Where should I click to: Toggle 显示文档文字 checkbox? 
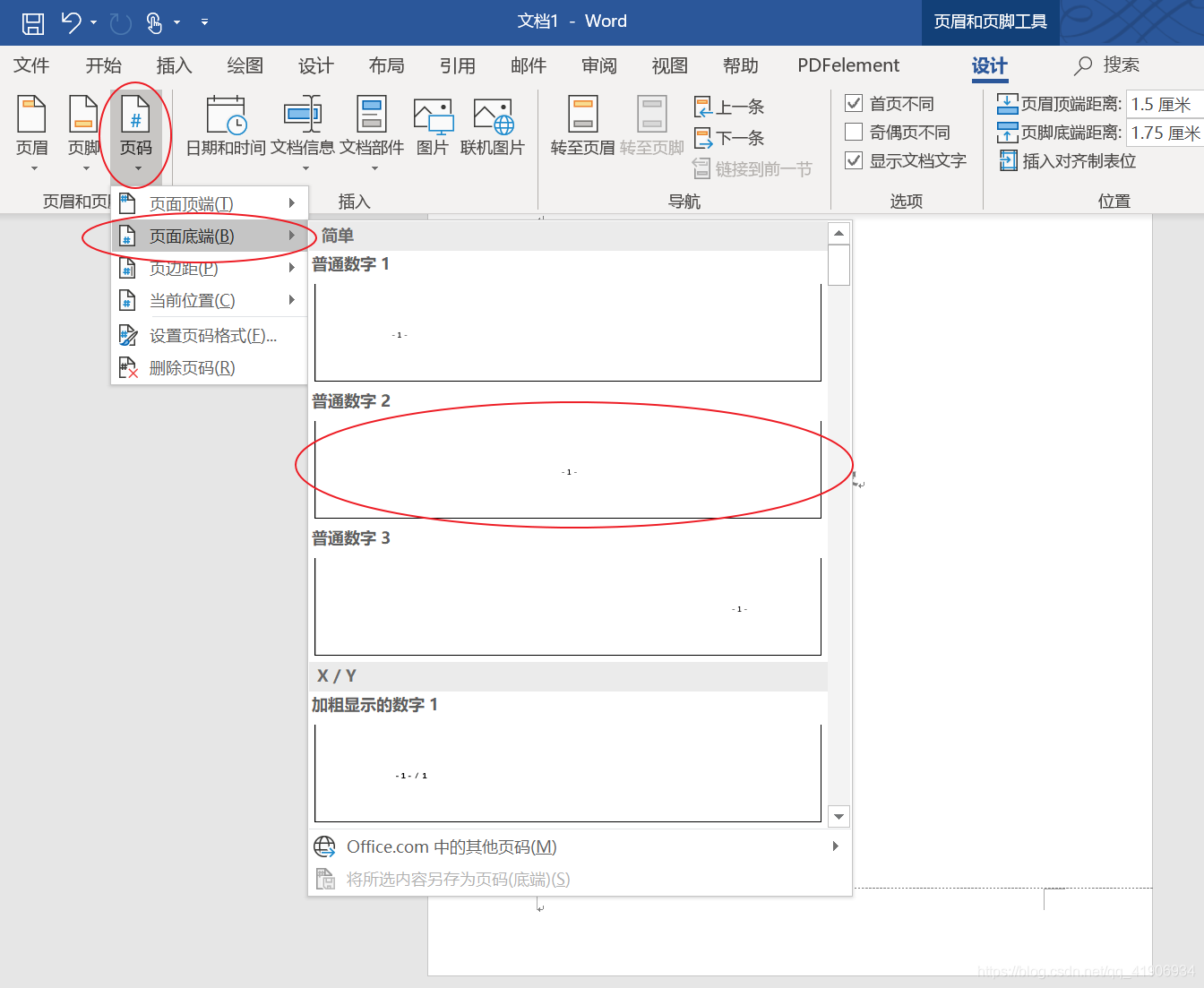point(854,161)
